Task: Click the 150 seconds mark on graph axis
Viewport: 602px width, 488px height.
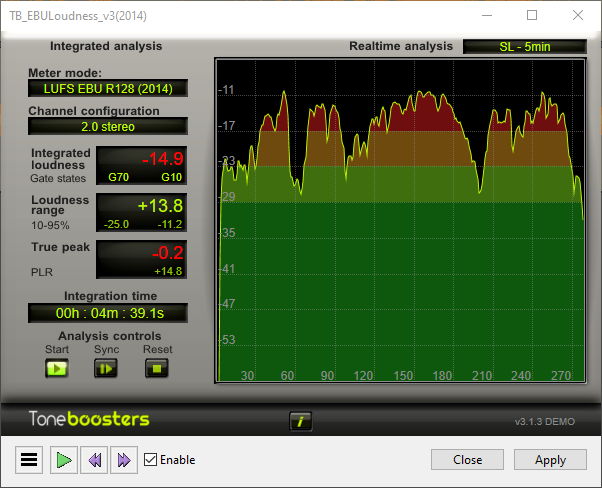Action: [403, 375]
